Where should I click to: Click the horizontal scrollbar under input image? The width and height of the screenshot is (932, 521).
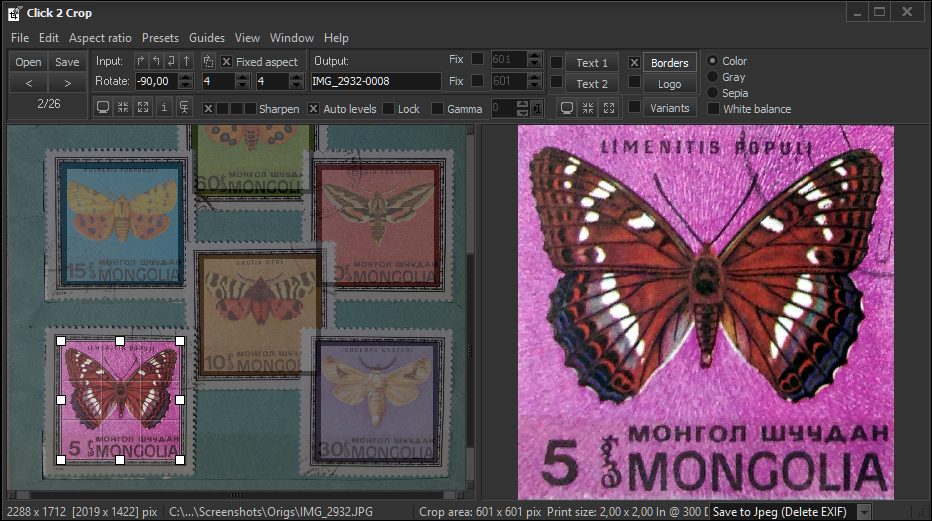tap(237, 494)
